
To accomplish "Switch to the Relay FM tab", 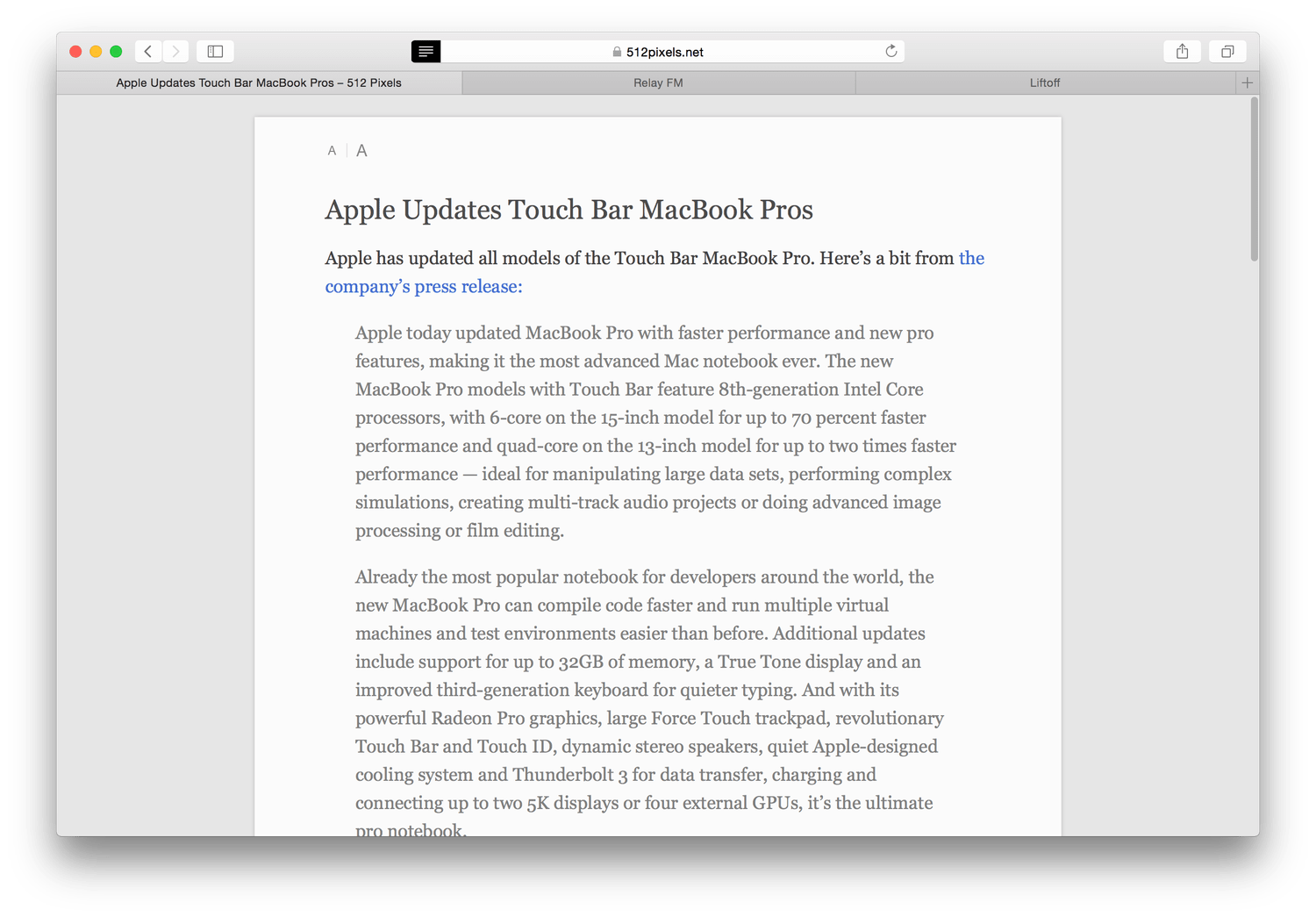I will [658, 82].
